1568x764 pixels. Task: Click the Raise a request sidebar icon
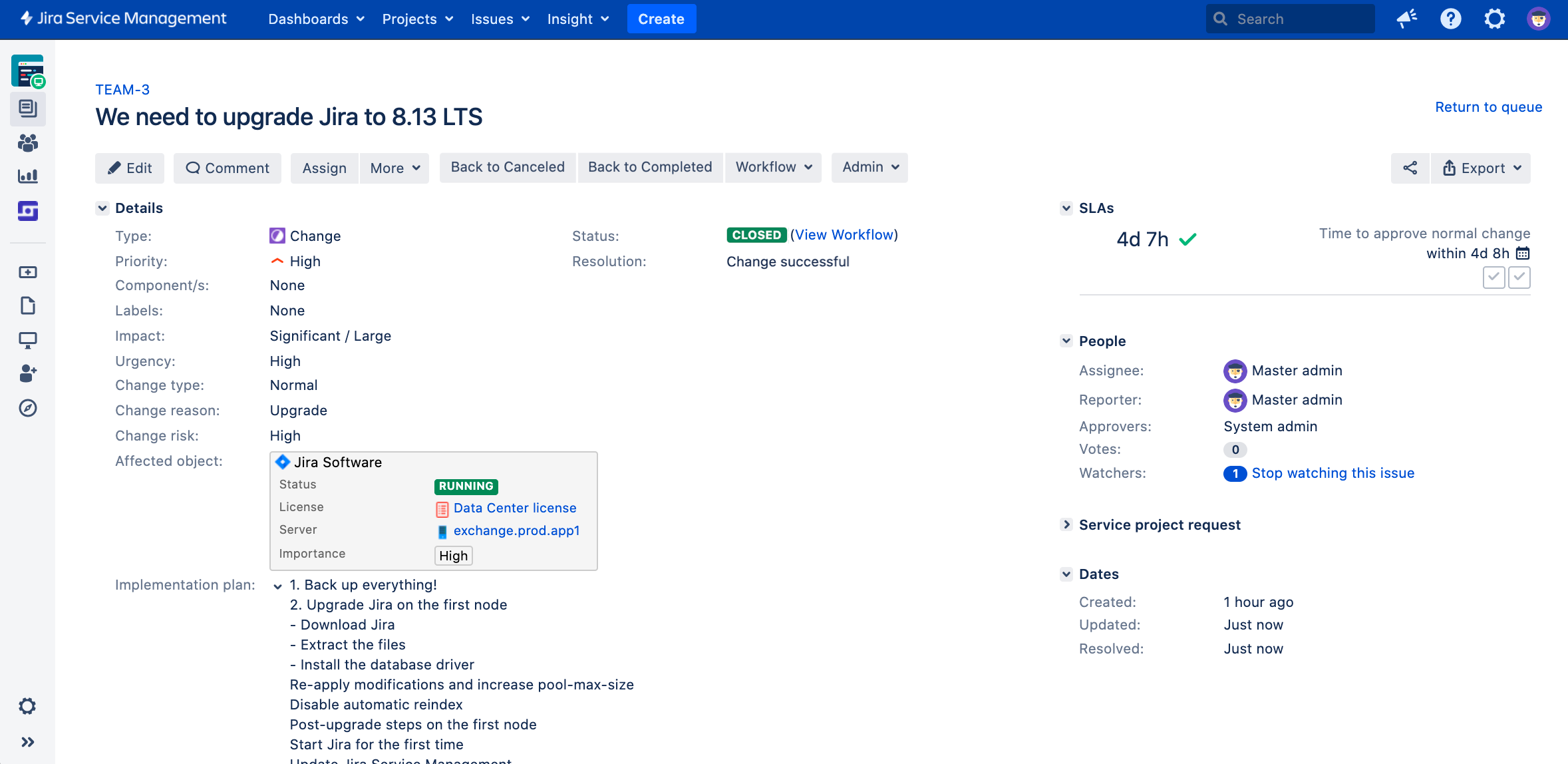(27, 272)
